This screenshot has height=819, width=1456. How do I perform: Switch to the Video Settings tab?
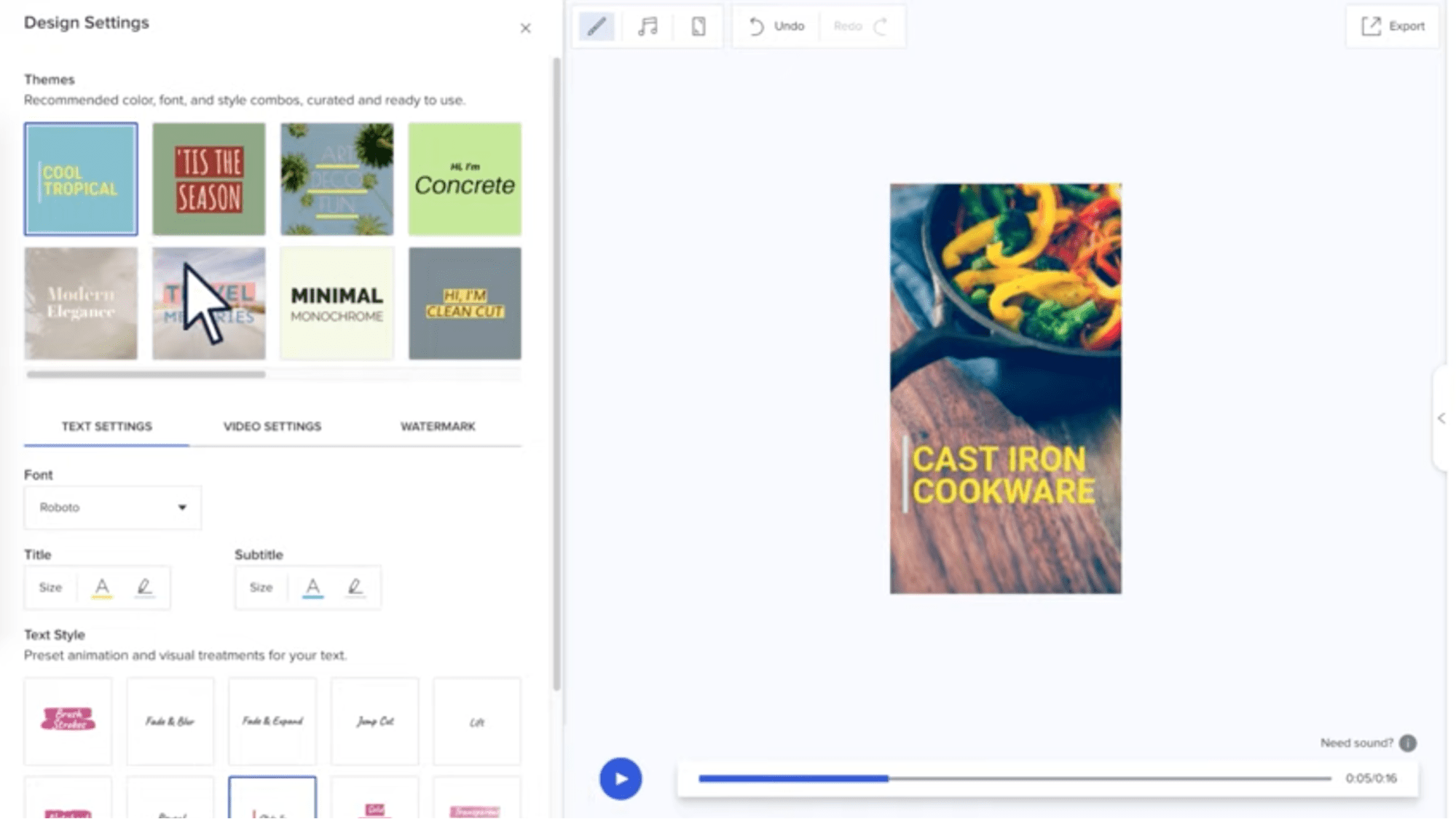coord(272,427)
